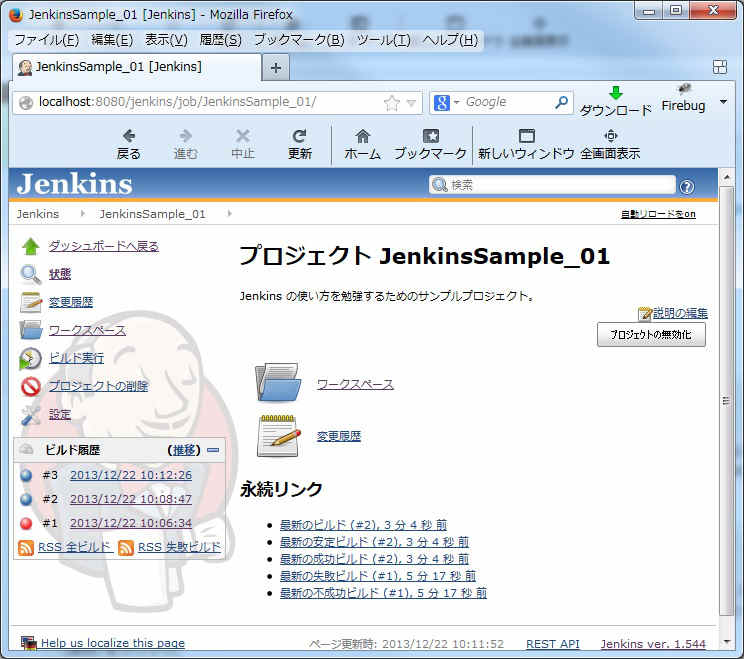Open a new window via 新しいウィンドウ icon
This screenshot has width=744, height=659.
[527, 136]
